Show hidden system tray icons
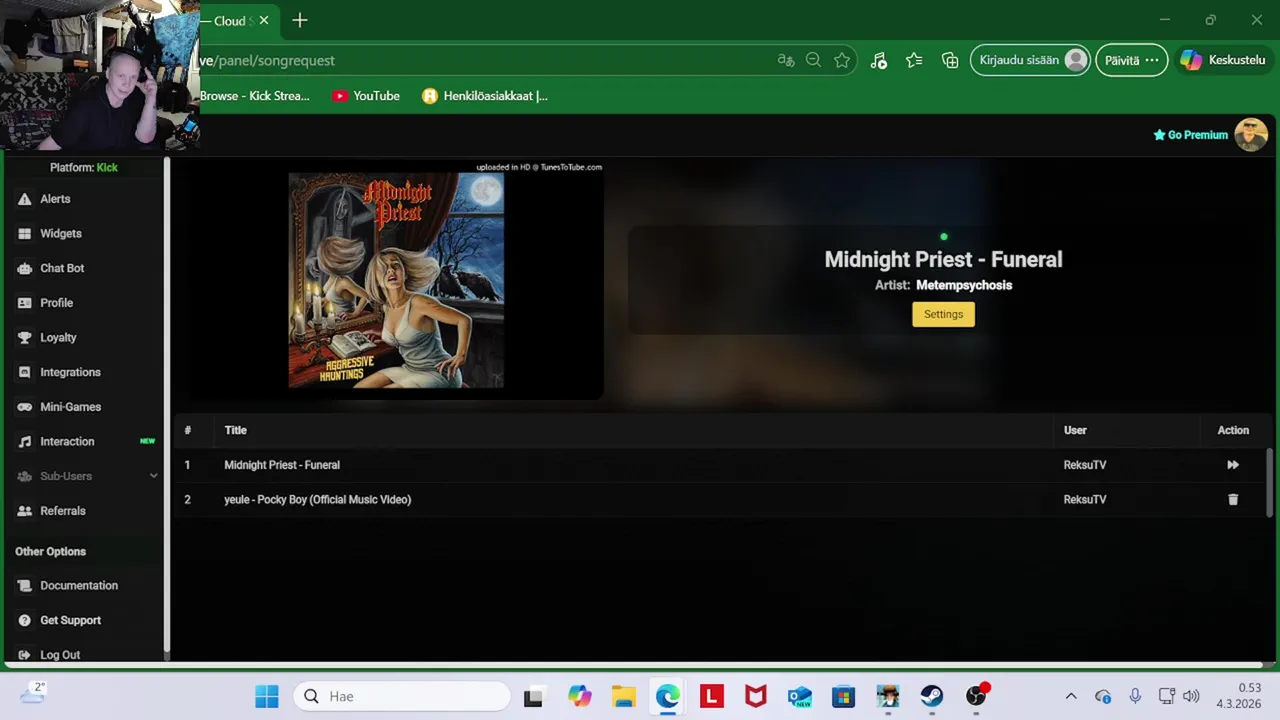The image size is (1280, 720). 1071,696
